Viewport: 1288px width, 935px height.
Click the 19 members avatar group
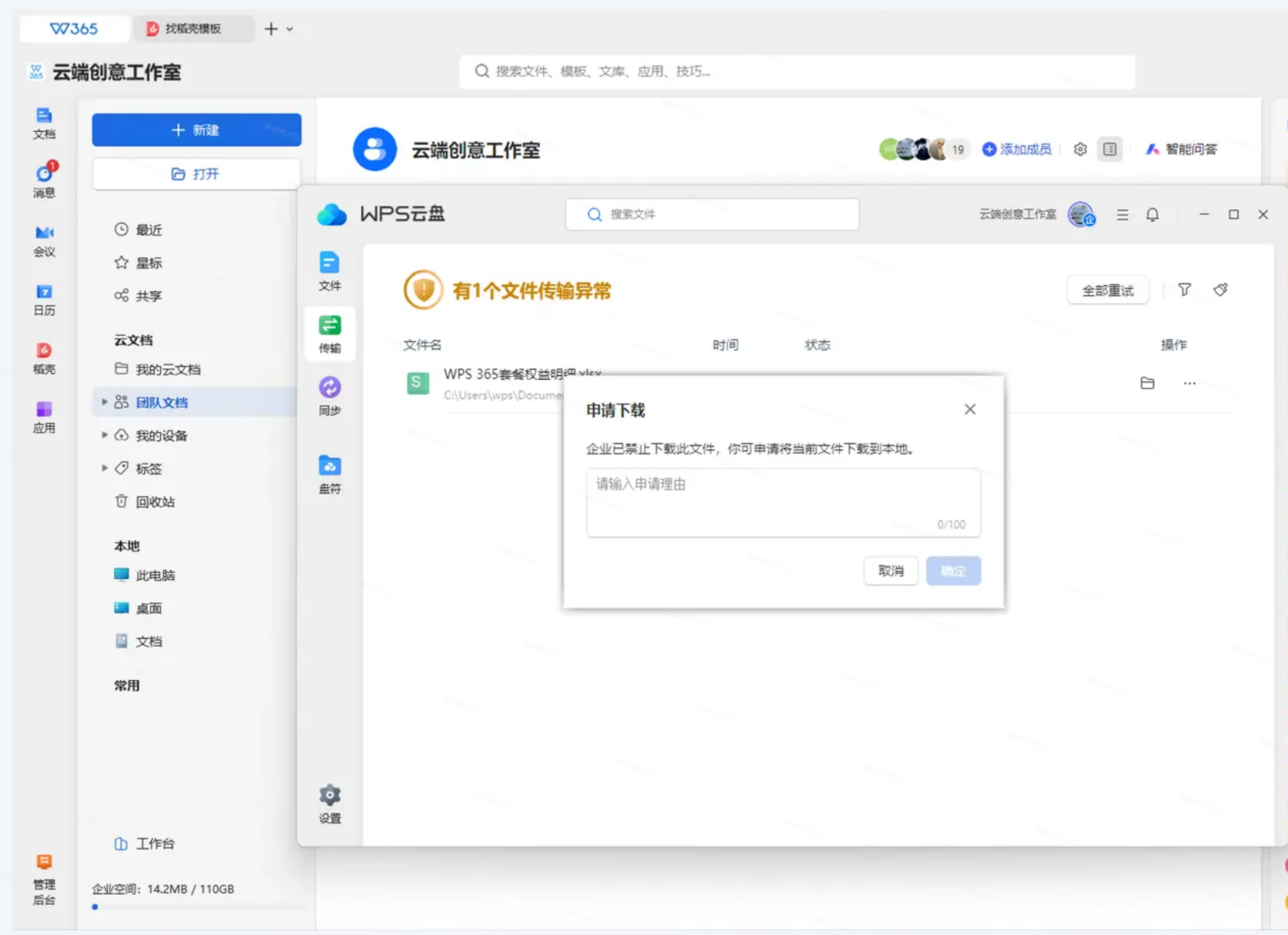point(924,149)
